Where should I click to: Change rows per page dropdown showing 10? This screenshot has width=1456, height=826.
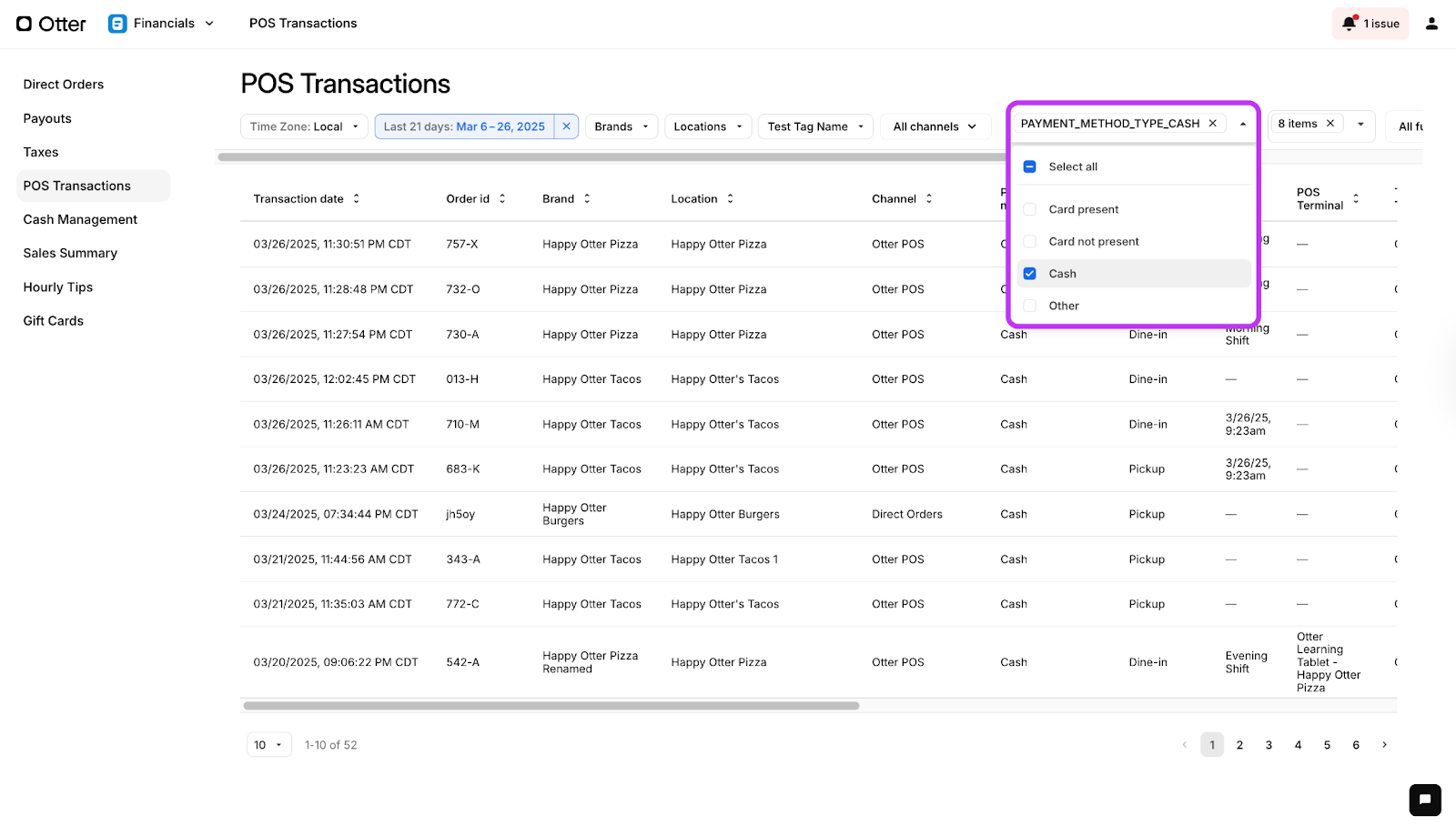[x=269, y=745]
